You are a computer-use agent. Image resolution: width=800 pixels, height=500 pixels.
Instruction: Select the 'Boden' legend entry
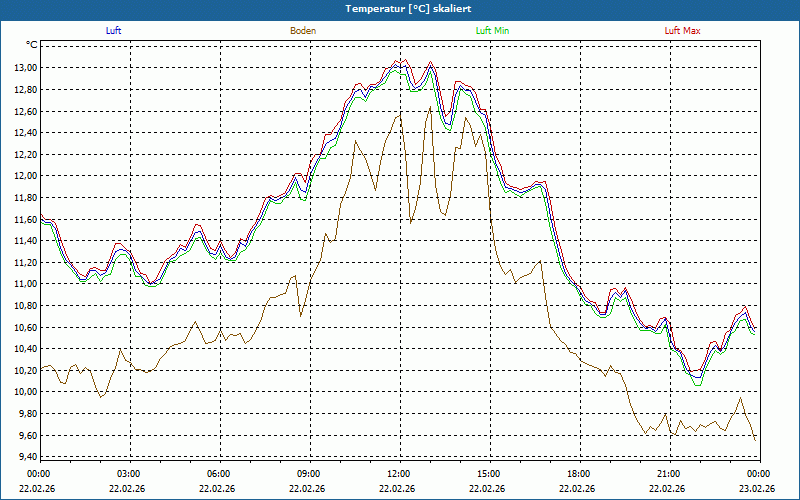(x=303, y=31)
